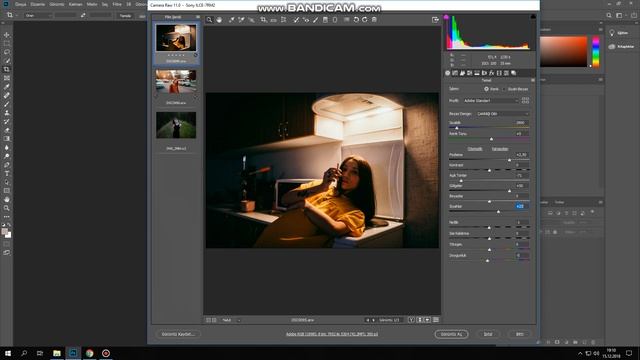Viewport: 640px width, 360px height.
Task: Select the Siyah Beyaz treatment radio button
Action: [504, 89]
